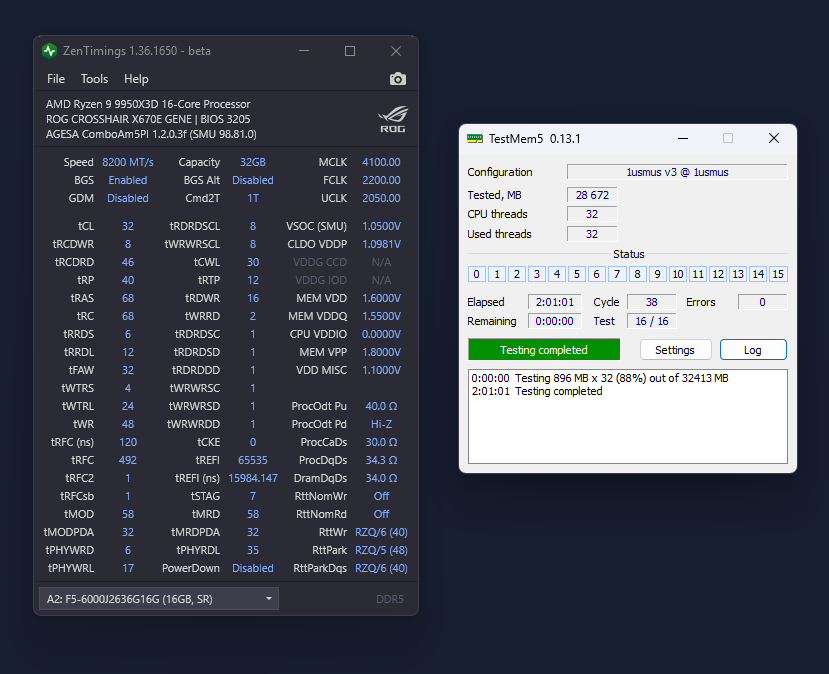Click the Configuration field showing 1usmus v3

coord(677,172)
